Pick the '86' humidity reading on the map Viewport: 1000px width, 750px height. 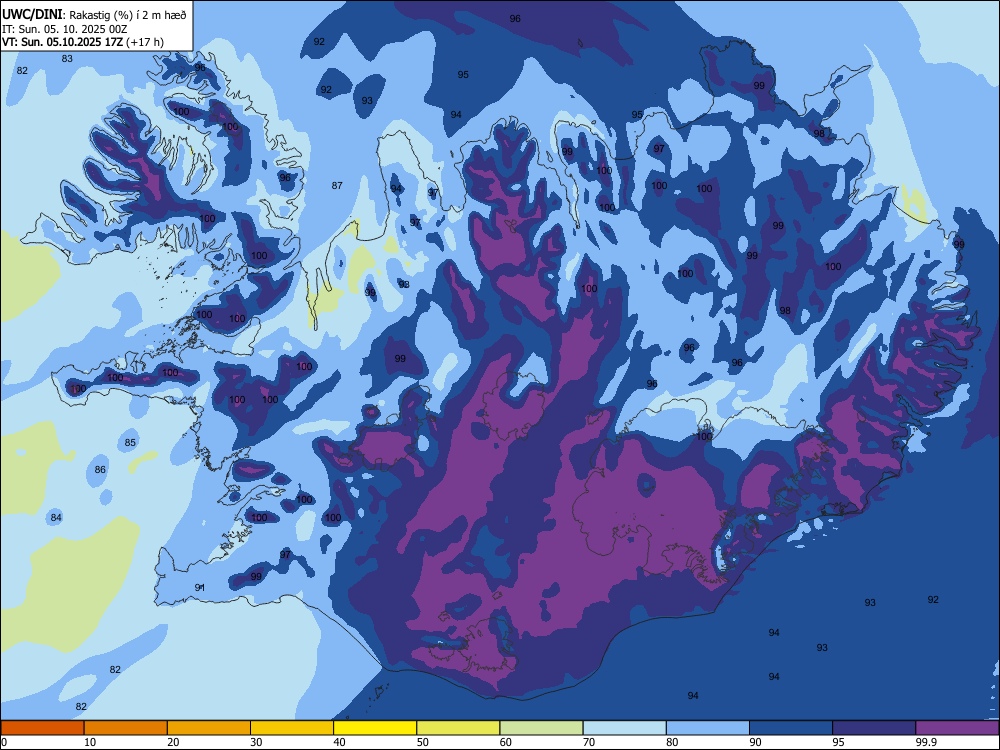[x=100, y=470]
